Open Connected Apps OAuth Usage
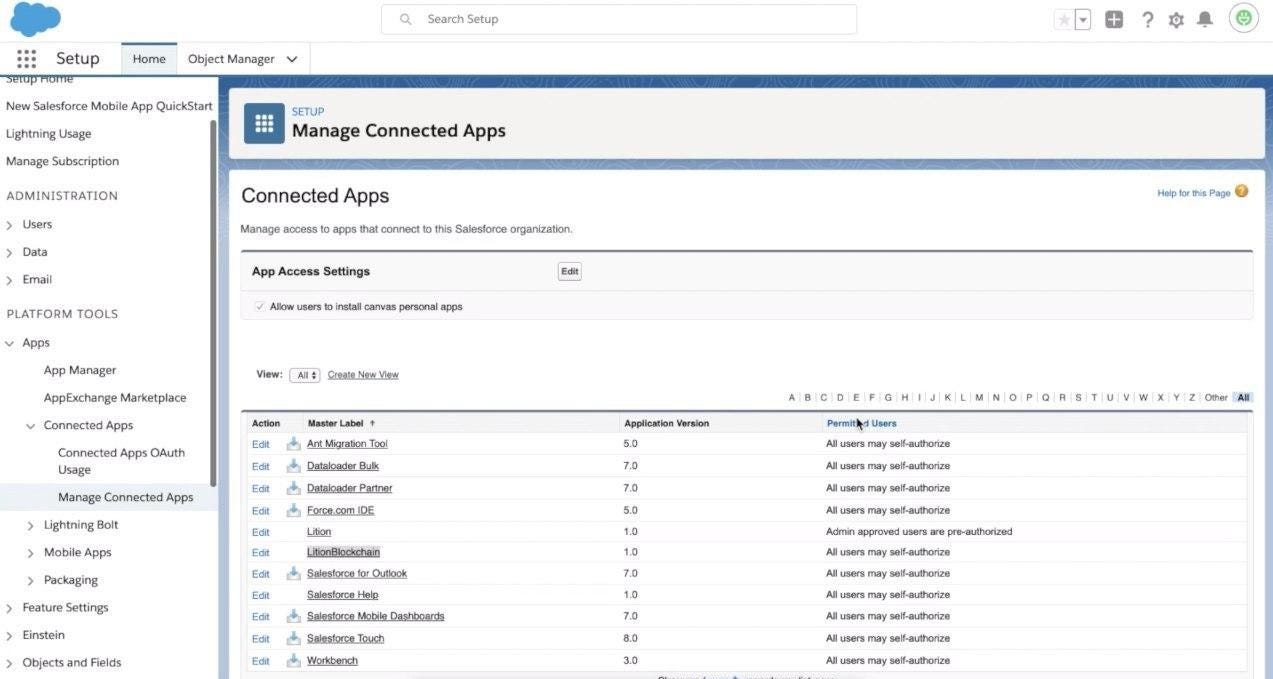The image size is (1273, 679). coord(121,461)
